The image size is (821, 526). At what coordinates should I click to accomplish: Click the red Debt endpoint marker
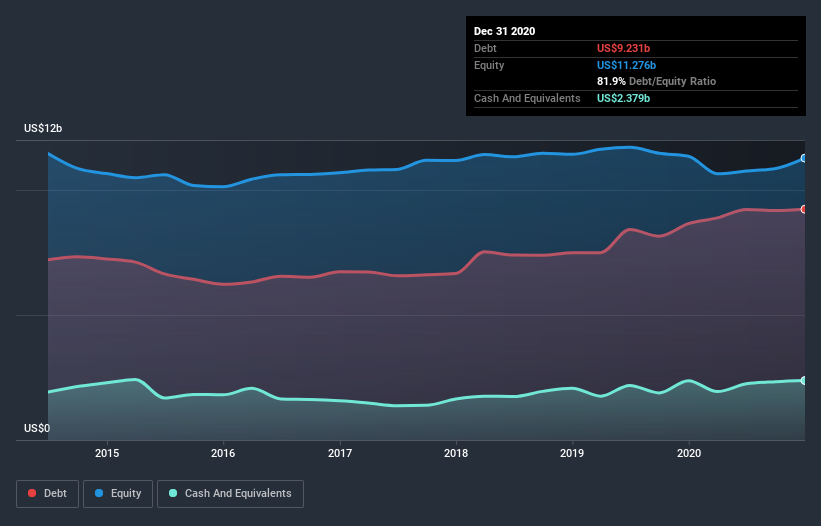coord(804,209)
